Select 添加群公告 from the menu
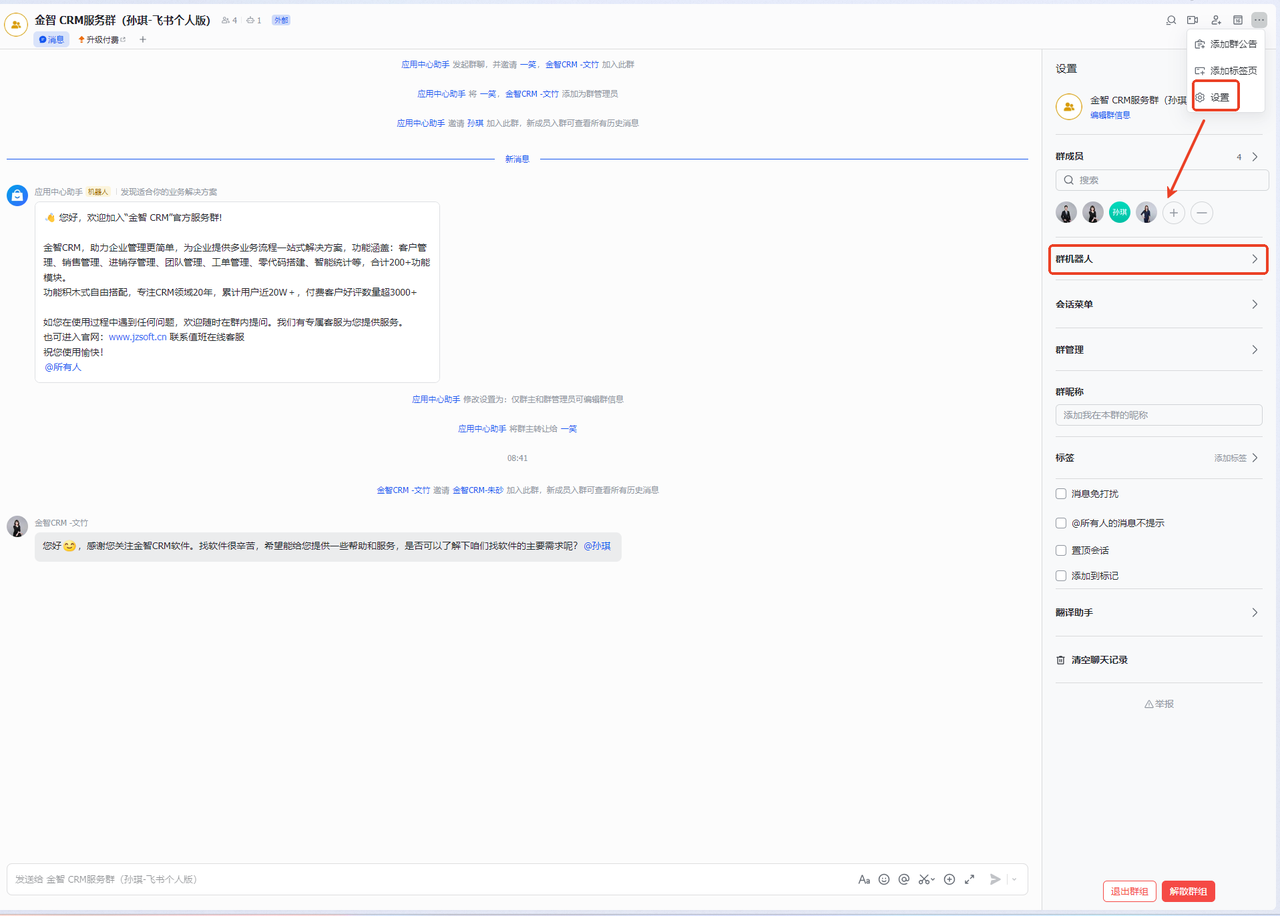The image size is (1280, 916). 1225,44
